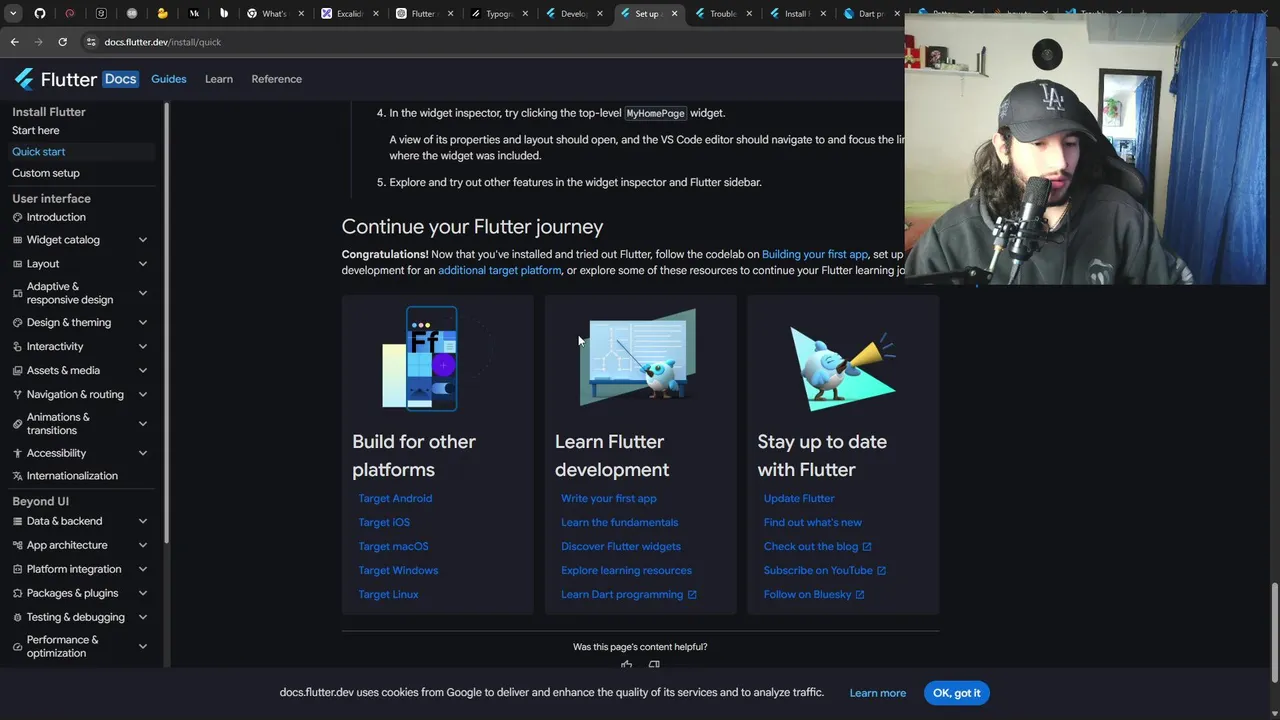Viewport: 1280px width, 720px height.
Task: Open the yellow duck pinned tab
Action: coord(163,14)
